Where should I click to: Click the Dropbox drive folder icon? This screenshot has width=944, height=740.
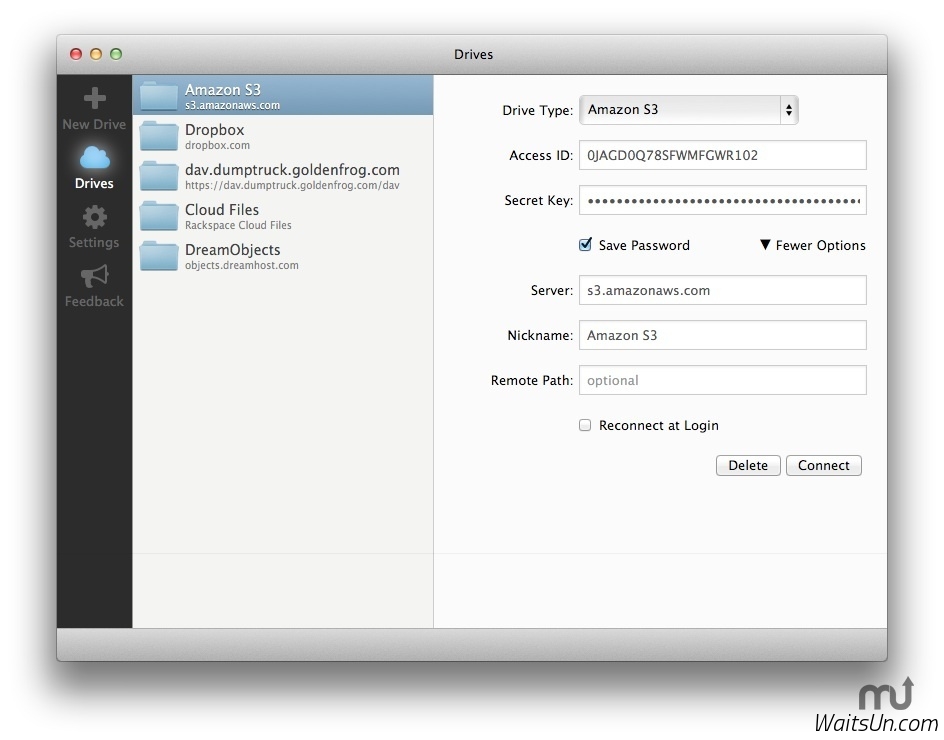coord(159,136)
